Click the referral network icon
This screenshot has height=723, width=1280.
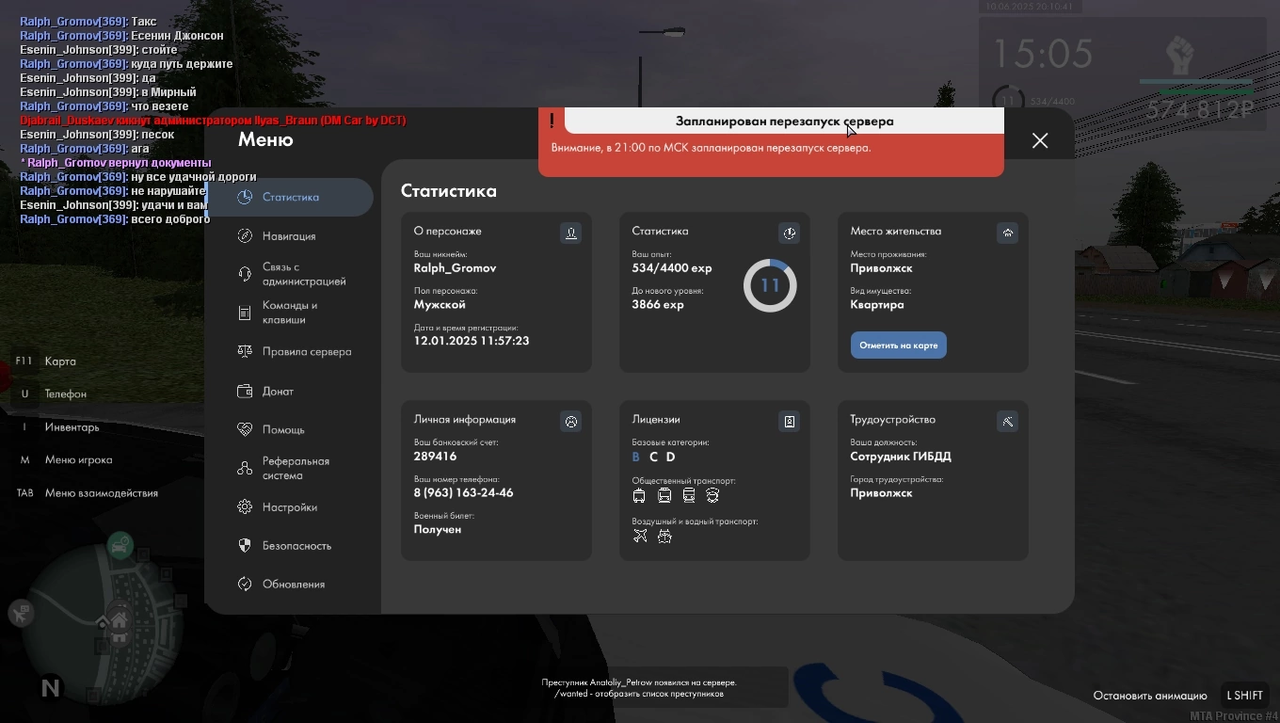244,468
